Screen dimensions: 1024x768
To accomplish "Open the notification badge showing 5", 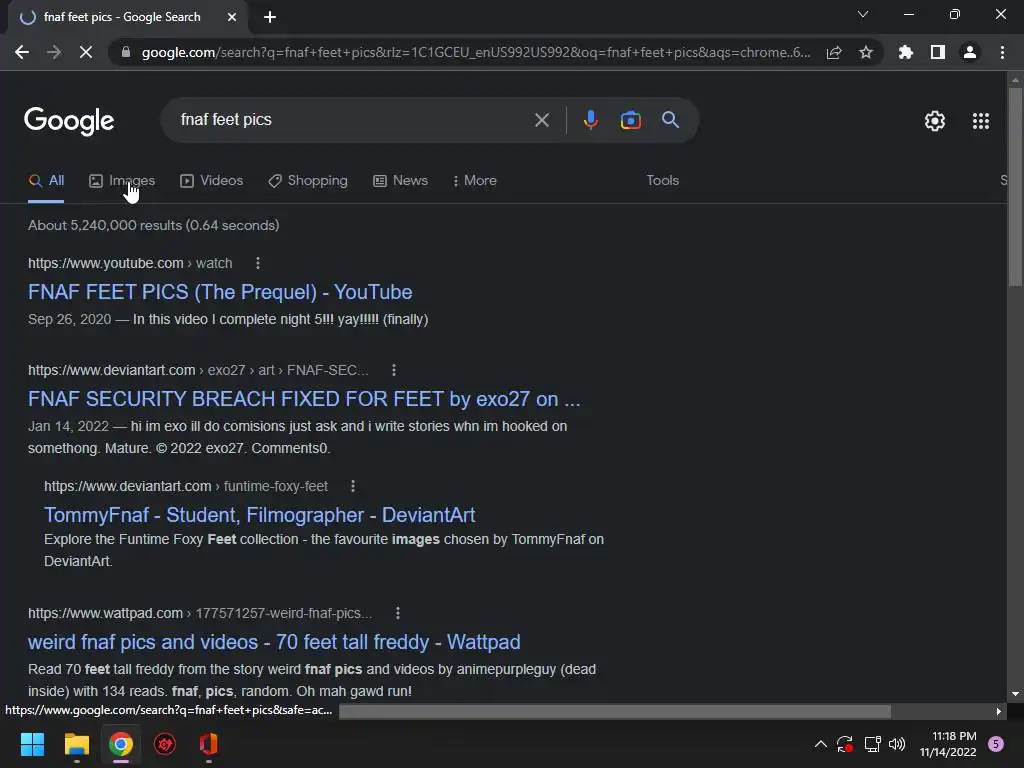I will point(996,744).
